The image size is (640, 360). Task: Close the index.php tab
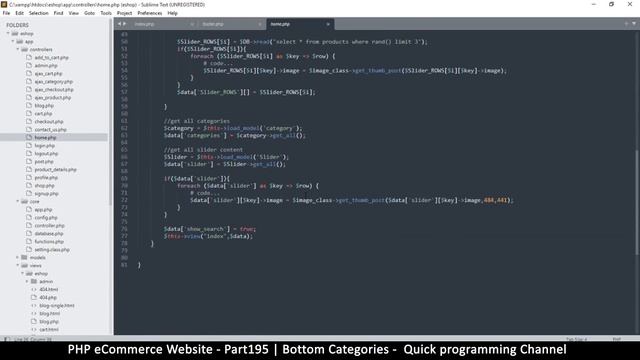[x=192, y=24]
